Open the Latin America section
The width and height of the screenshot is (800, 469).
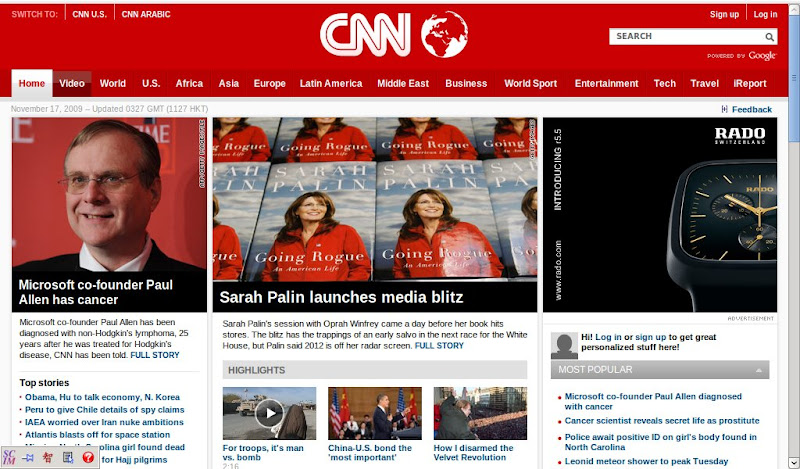pyautogui.click(x=331, y=83)
